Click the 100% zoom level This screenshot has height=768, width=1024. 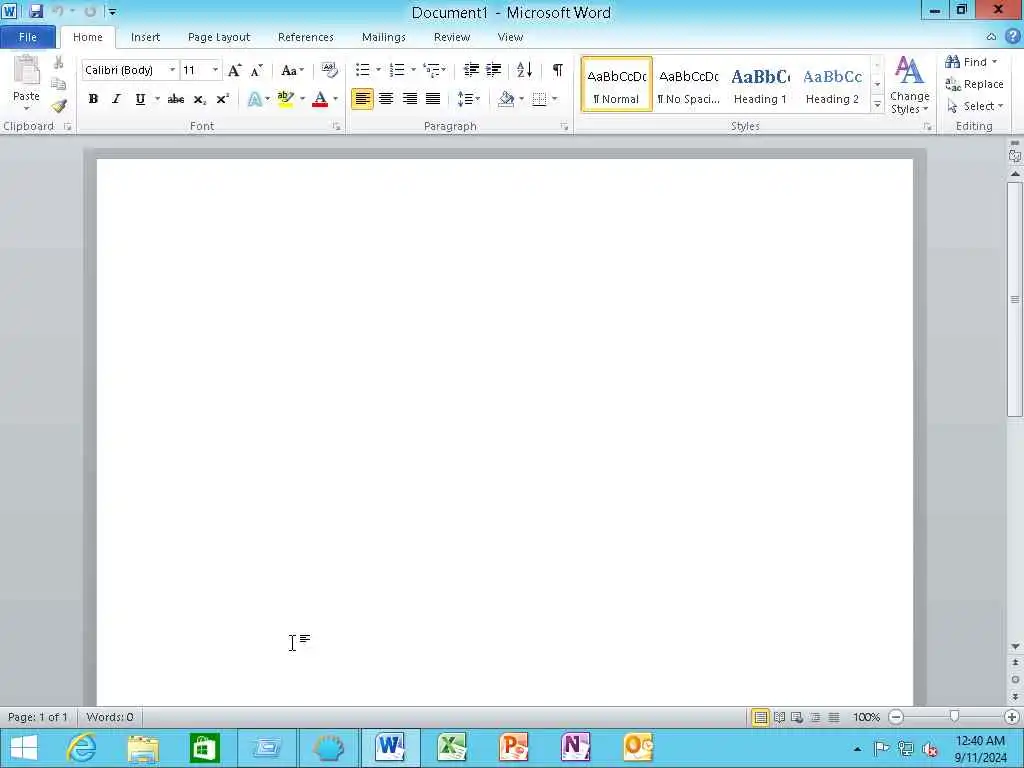tap(866, 717)
